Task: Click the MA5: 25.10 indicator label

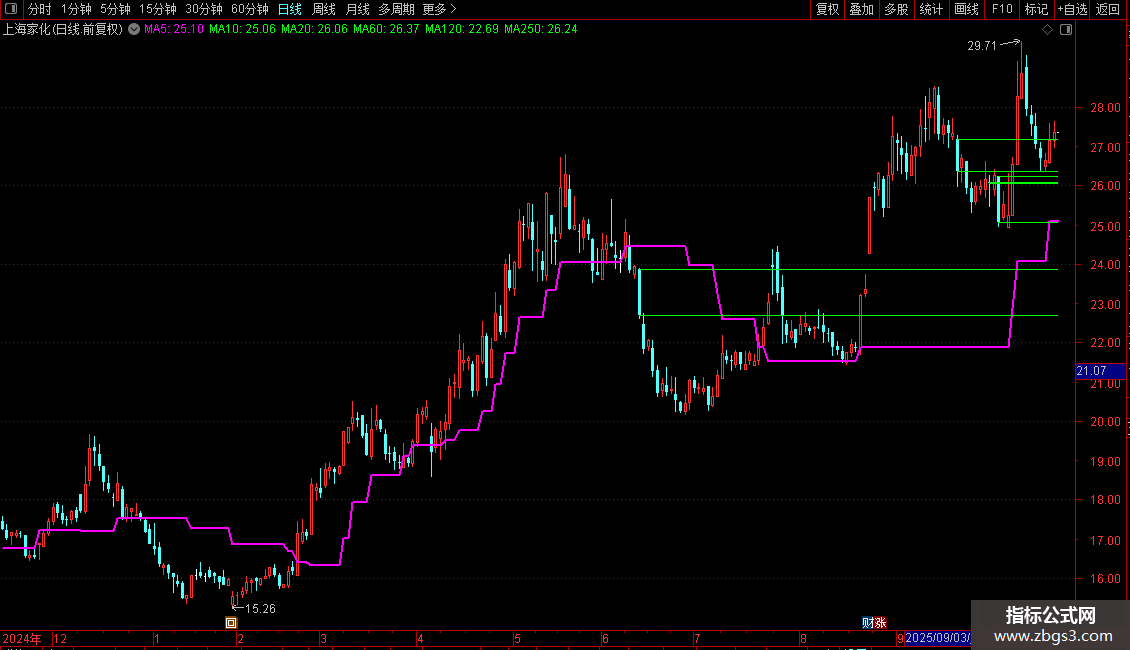Action: point(174,29)
